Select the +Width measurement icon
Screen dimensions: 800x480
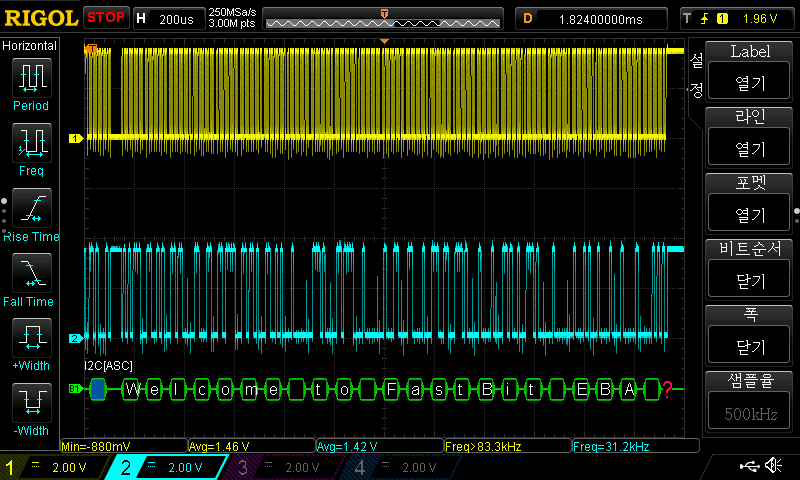[x=31, y=338]
